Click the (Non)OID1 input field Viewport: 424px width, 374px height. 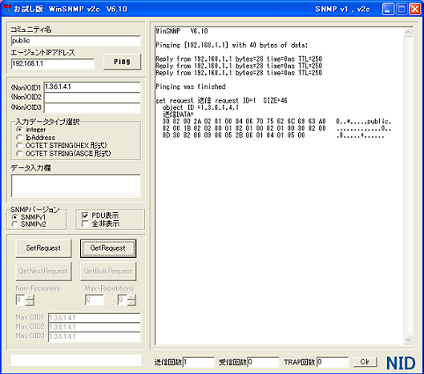92,87
